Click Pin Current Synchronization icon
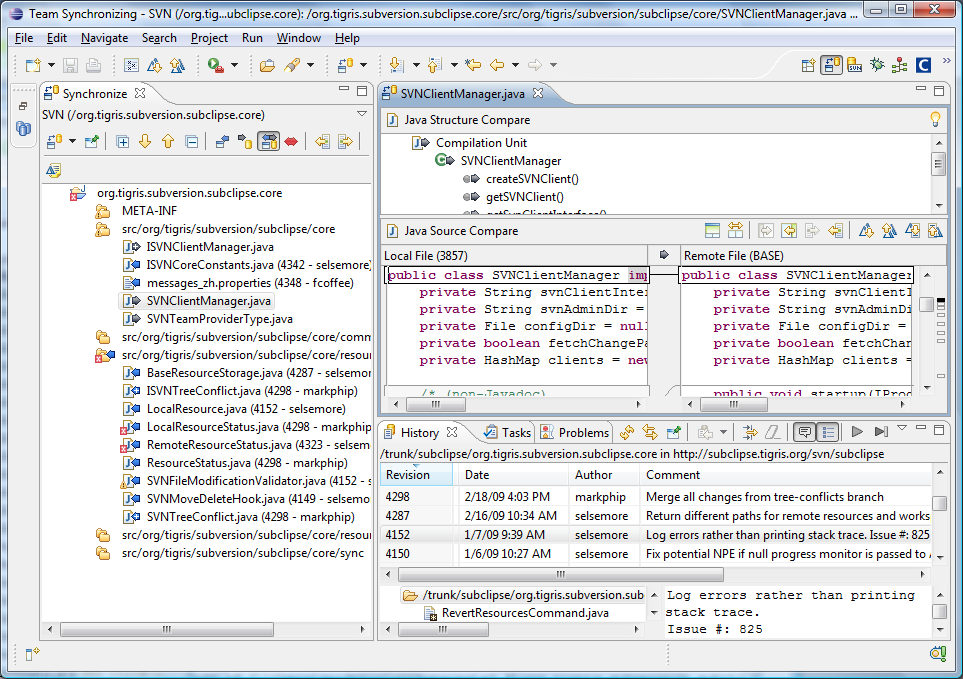Screen dimensions: 963x679 click(x=91, y=142)
